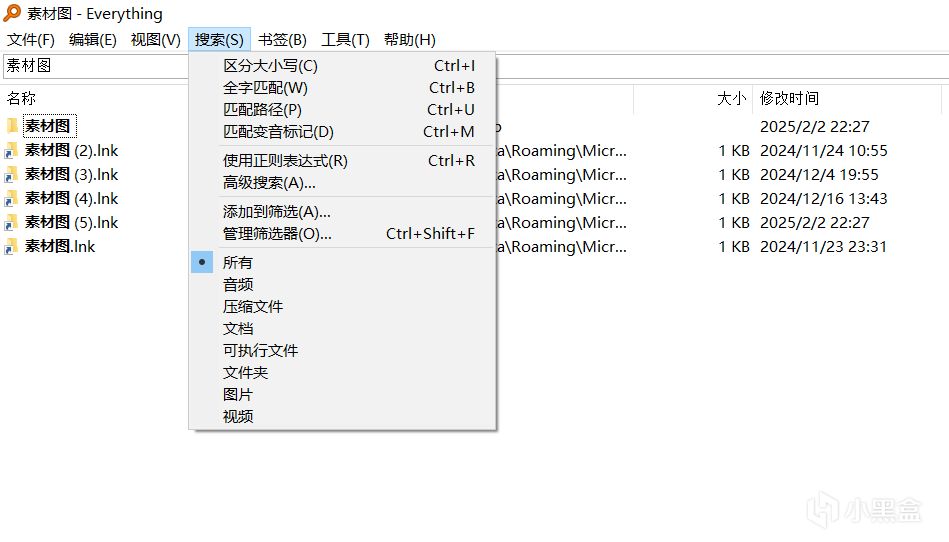Enable 使用正则表达式(R)

click(342, 161)
